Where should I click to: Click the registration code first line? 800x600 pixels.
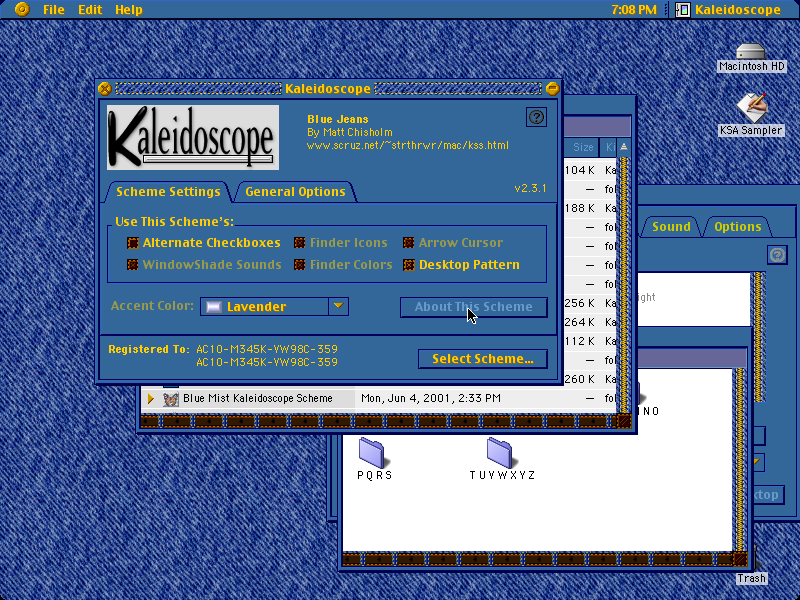tap(267, 349)
